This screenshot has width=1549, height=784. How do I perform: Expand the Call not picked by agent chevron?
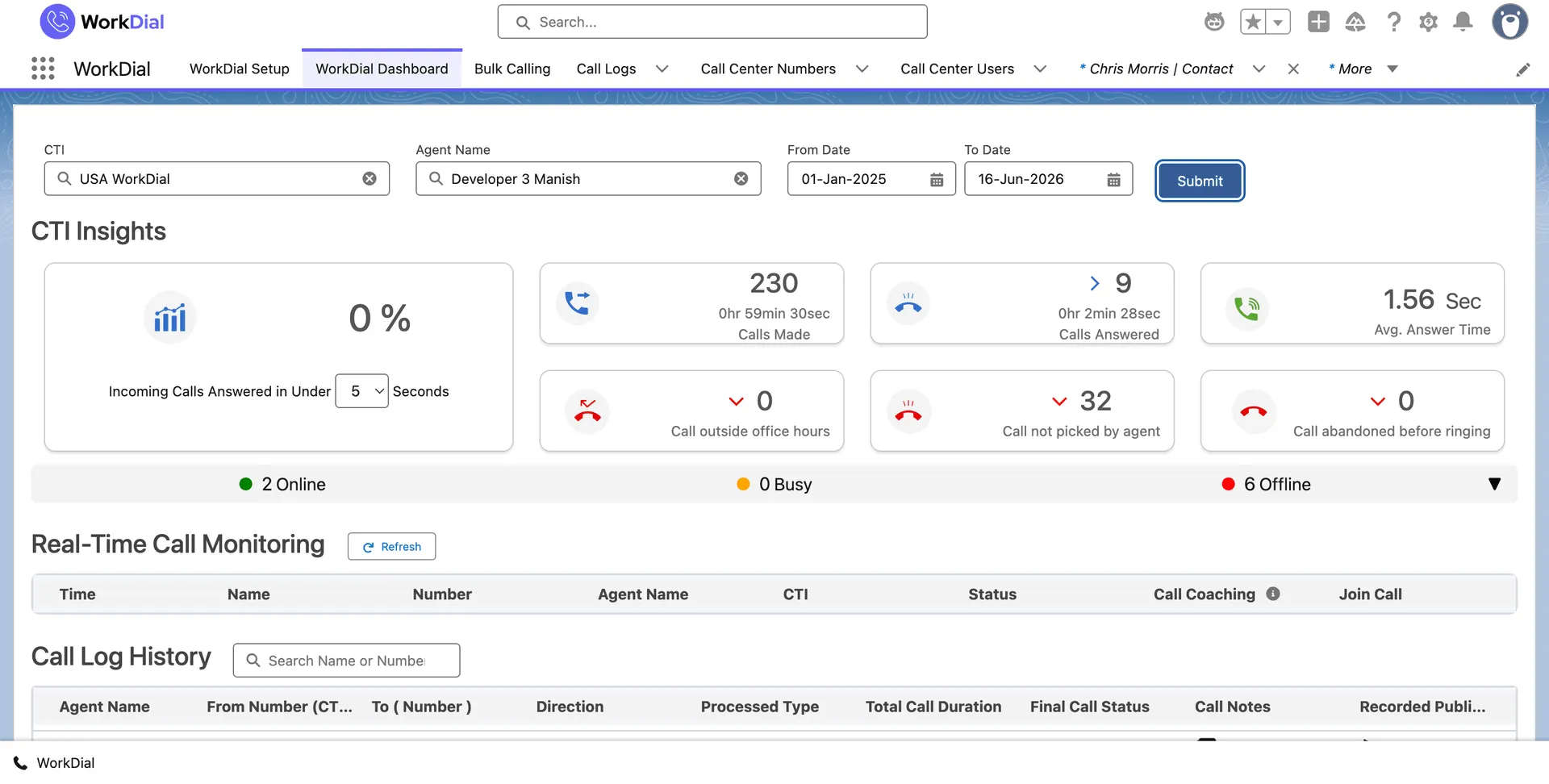click(1059, 401)
